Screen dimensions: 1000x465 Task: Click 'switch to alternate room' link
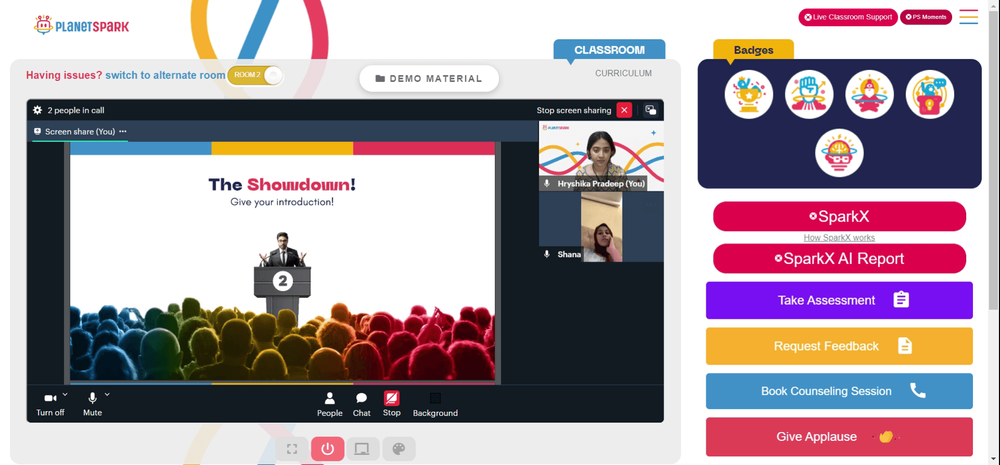pos(165,75)
